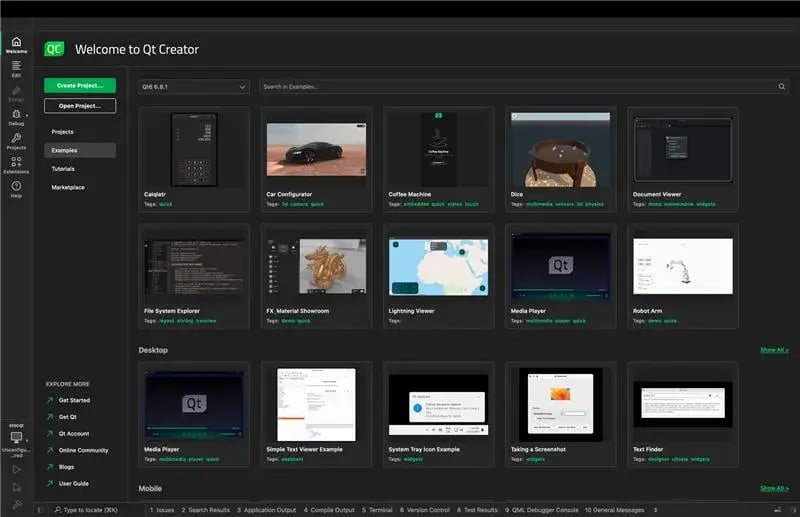Viewport: 800px width, 517px height.
Task: Toggle the left sidebar visibility
Action: point(42,509)
